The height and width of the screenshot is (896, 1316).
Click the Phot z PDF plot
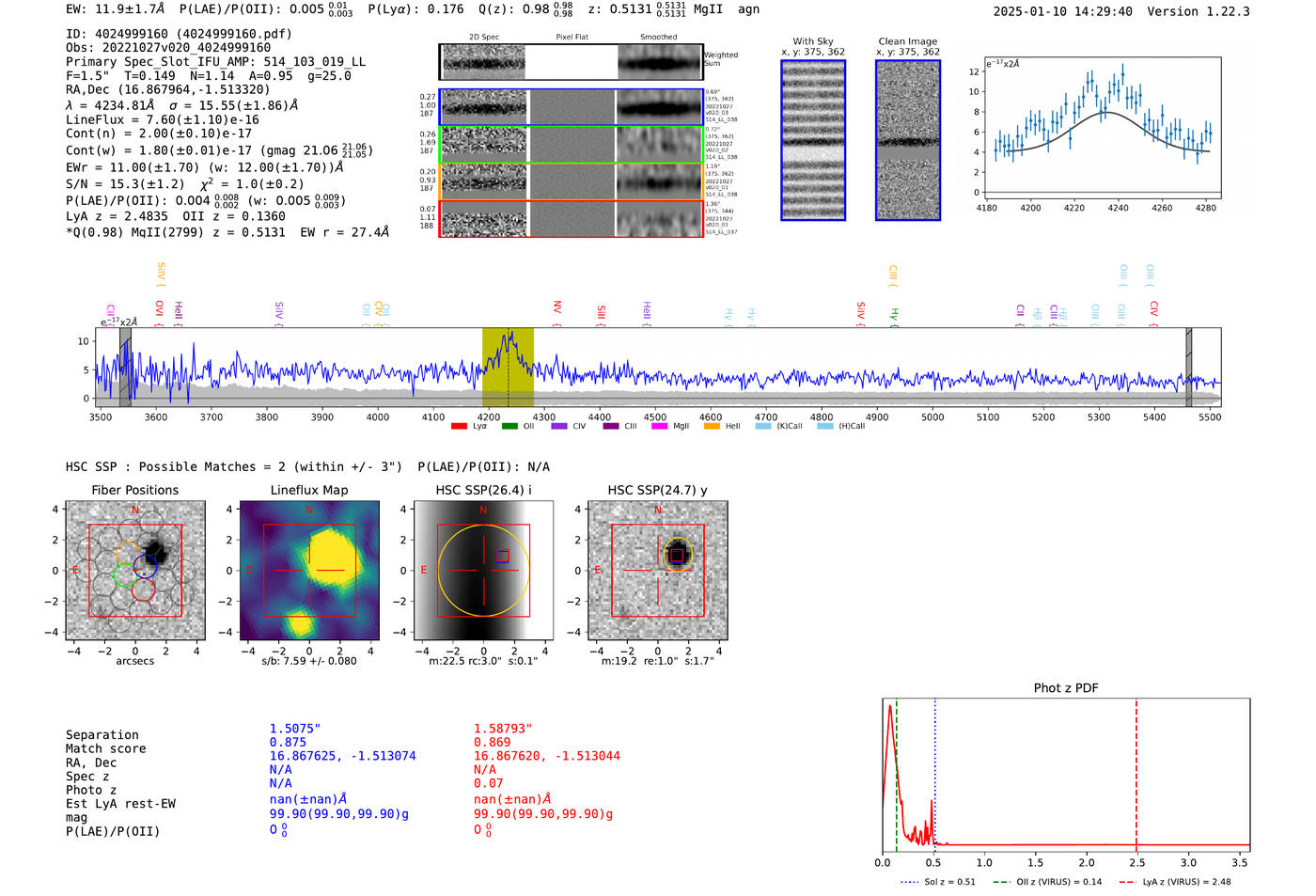tap(1066, 776)
